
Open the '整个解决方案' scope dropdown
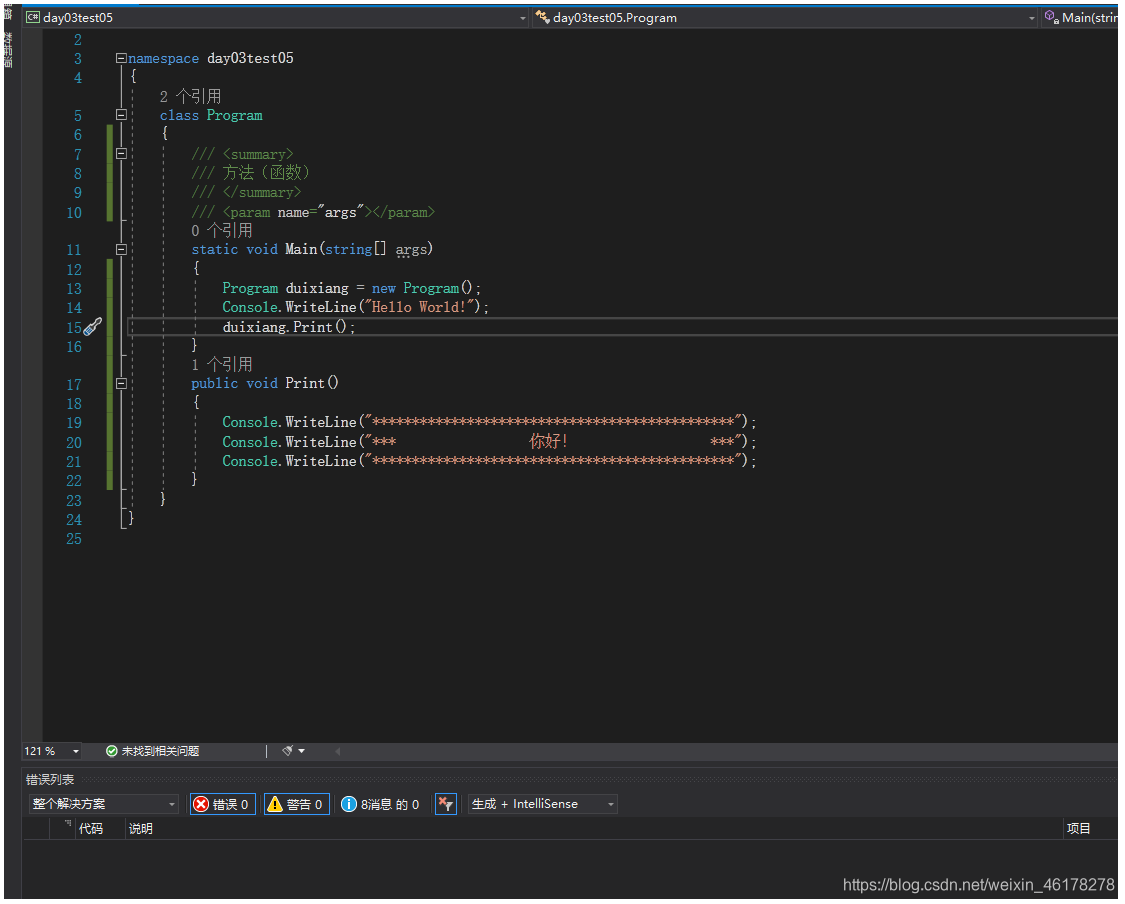(x=104, y=806)
